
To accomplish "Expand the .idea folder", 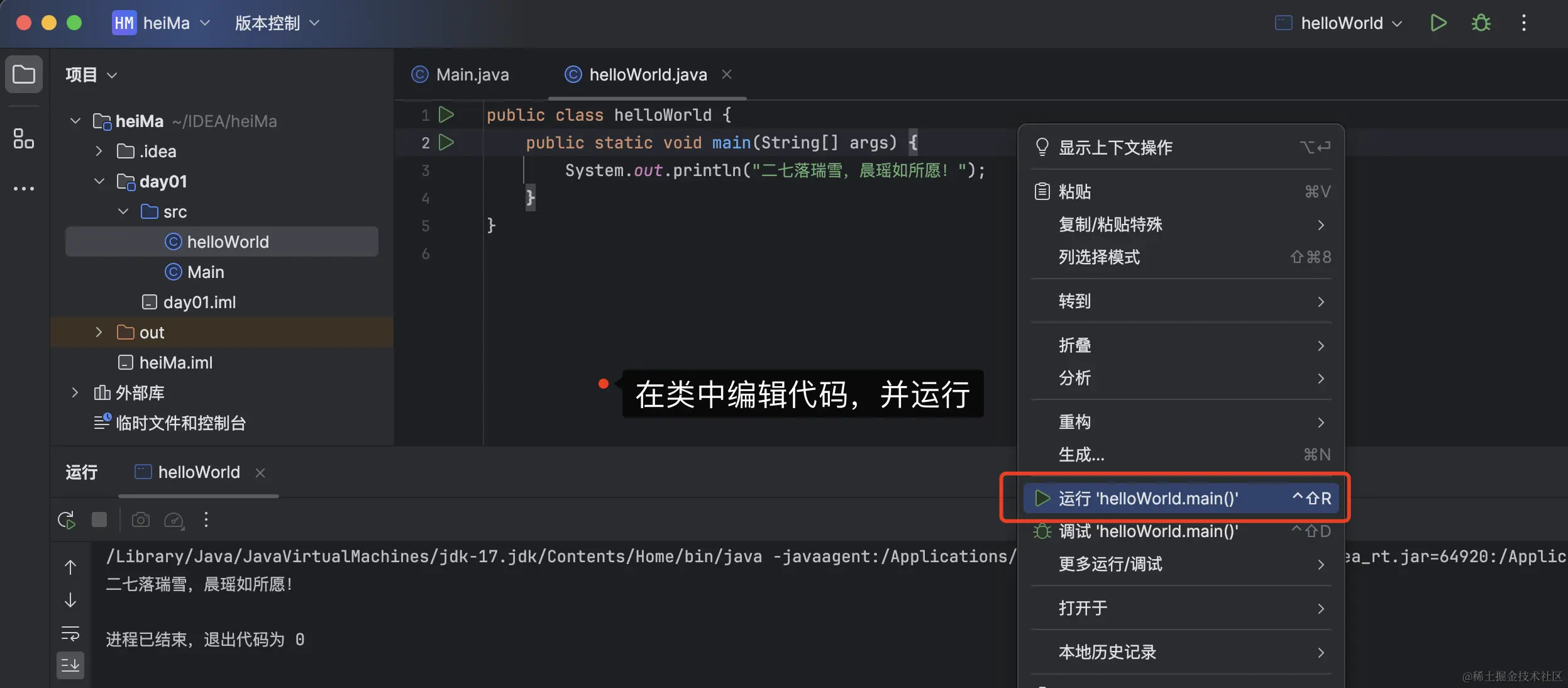I will (99, 151).
